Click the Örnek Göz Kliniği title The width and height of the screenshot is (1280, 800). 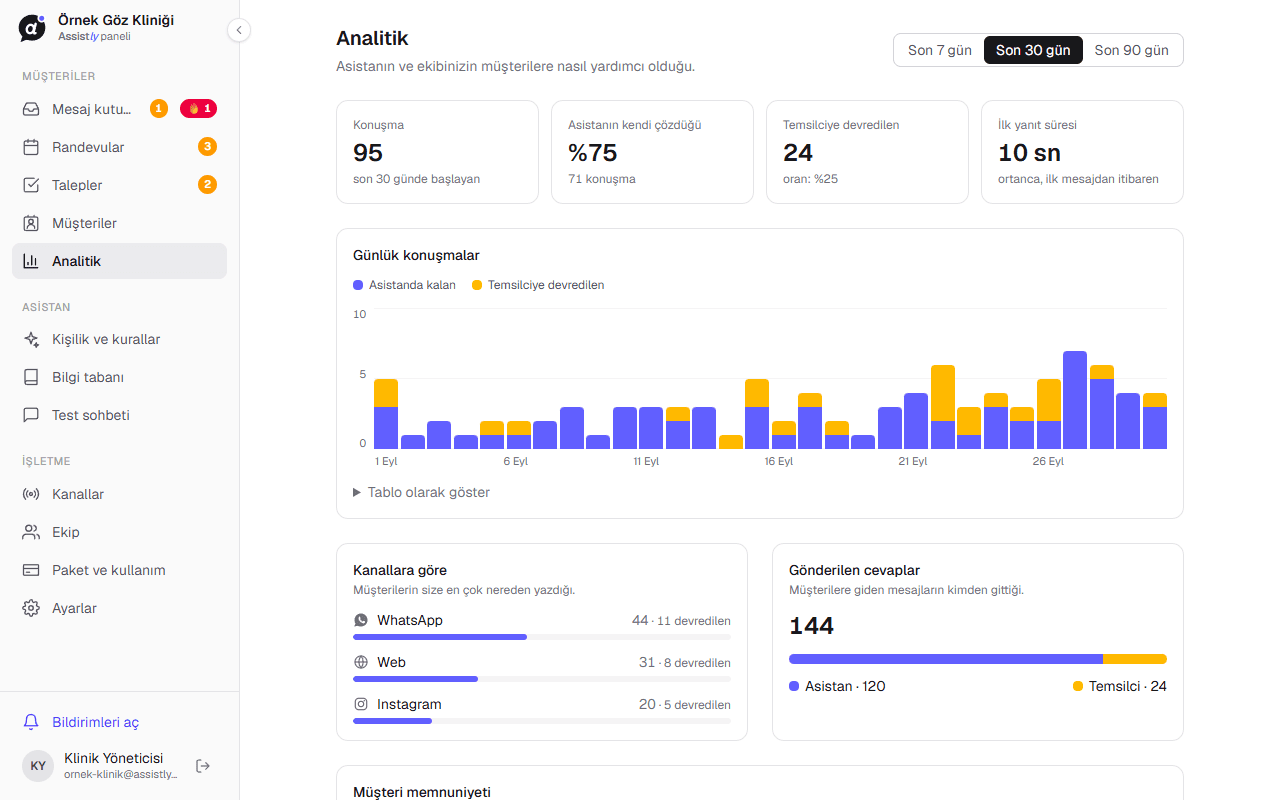116,20
